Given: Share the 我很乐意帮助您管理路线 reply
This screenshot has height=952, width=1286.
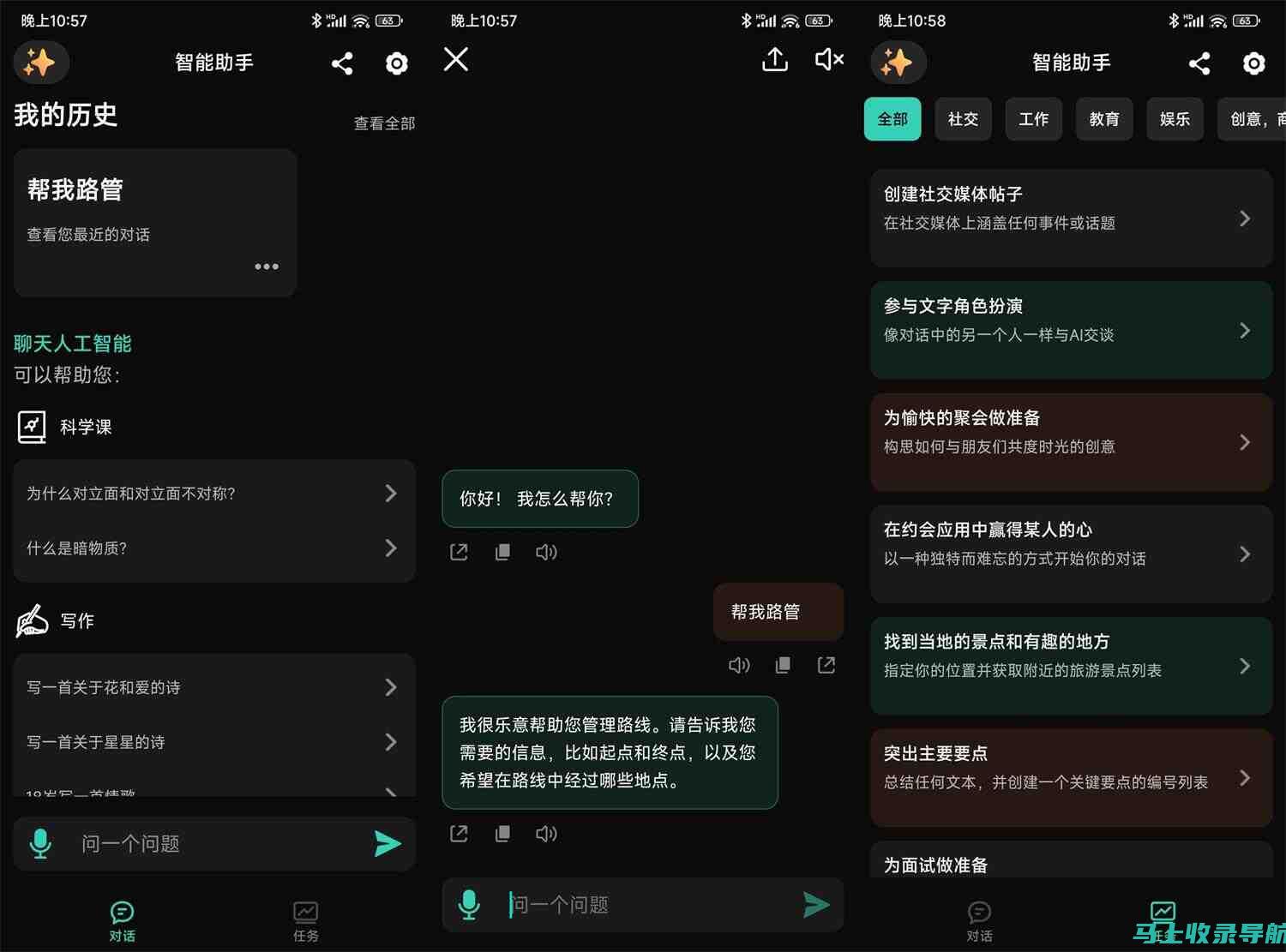Looking at the screenshot, I should 459,834.
